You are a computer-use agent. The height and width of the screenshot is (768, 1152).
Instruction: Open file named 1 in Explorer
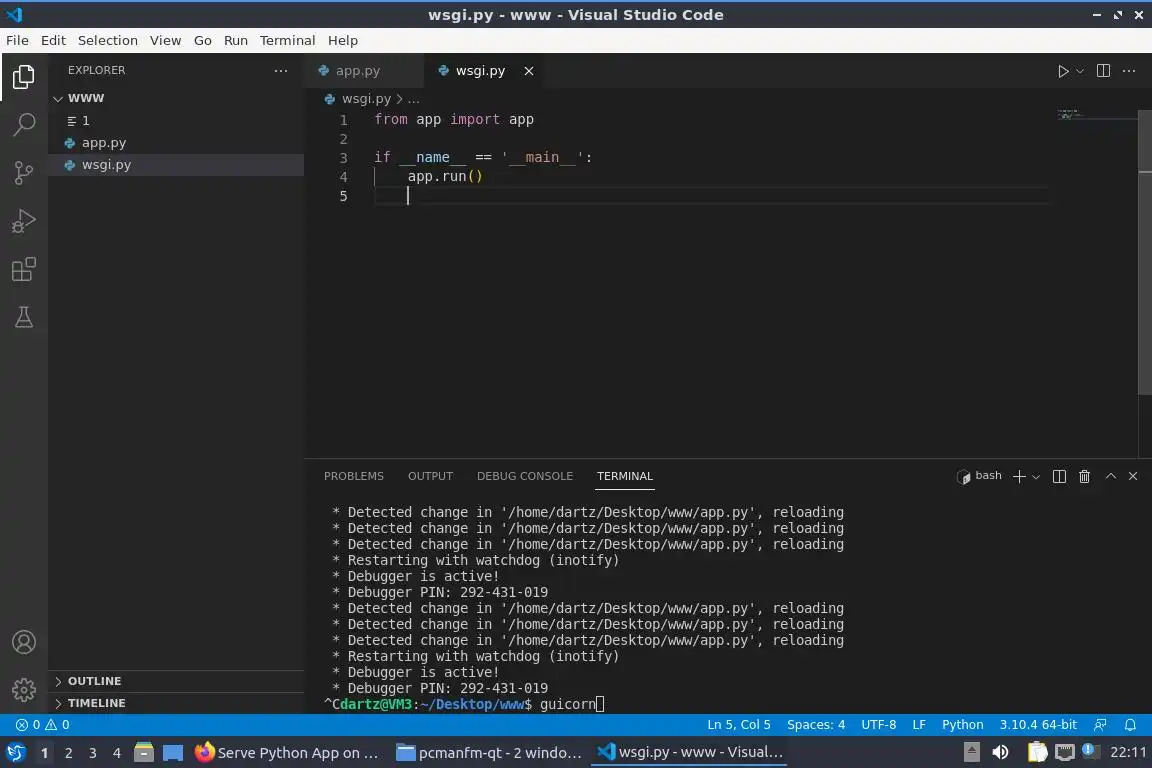point(176,121)
